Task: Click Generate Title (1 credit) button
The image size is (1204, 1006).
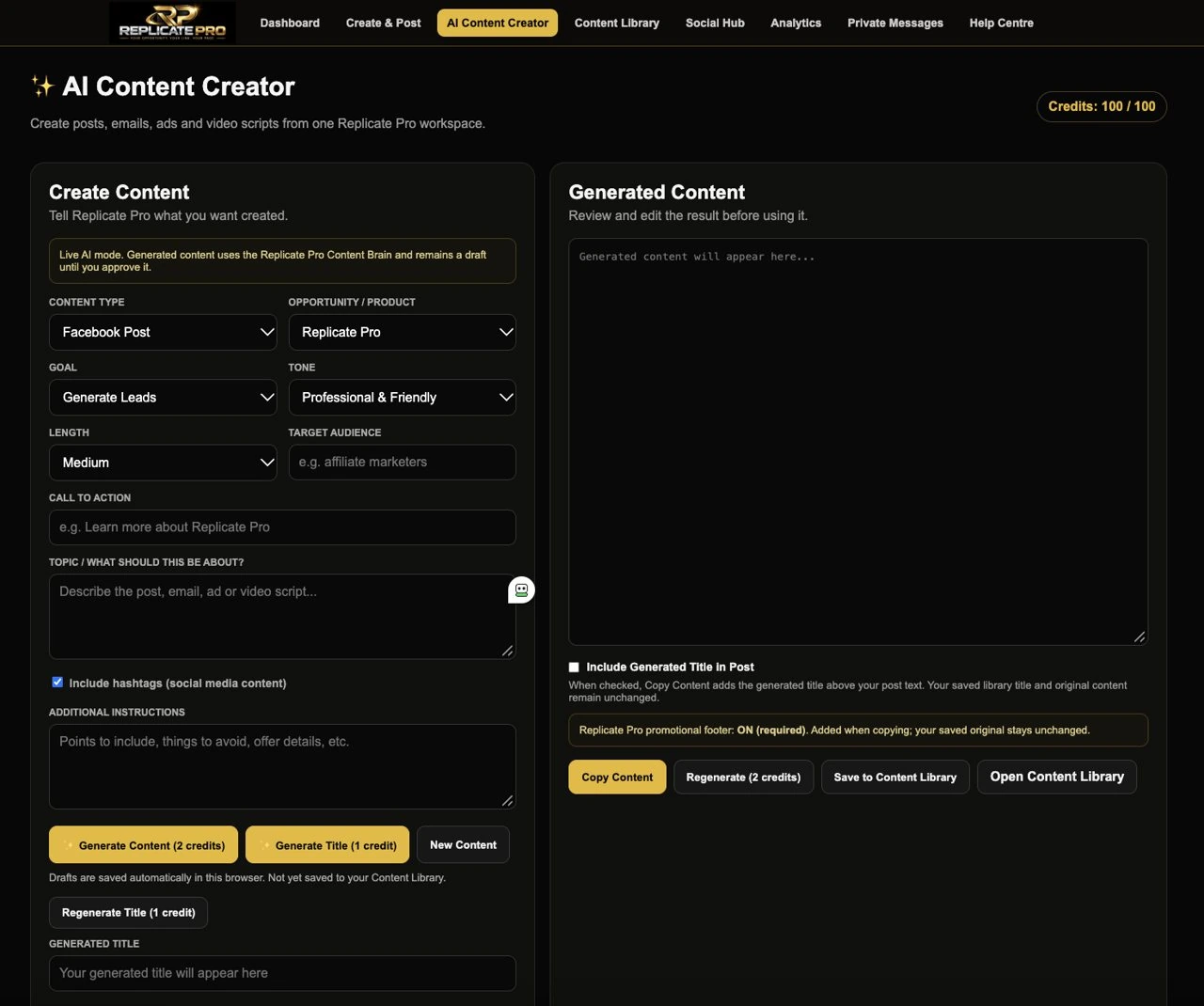Action: pos(327,845)
